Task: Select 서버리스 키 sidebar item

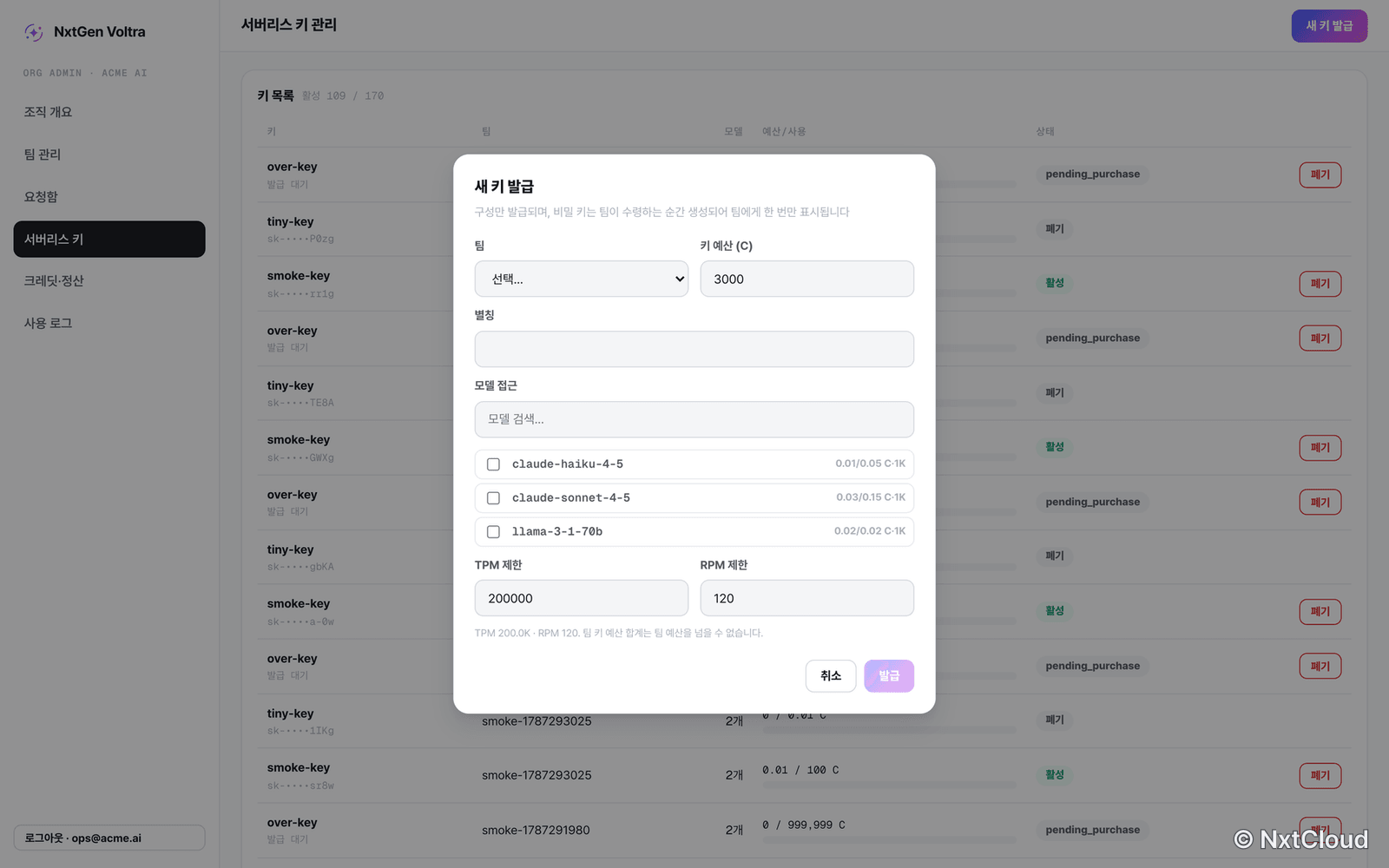Action: coord(109,239)
